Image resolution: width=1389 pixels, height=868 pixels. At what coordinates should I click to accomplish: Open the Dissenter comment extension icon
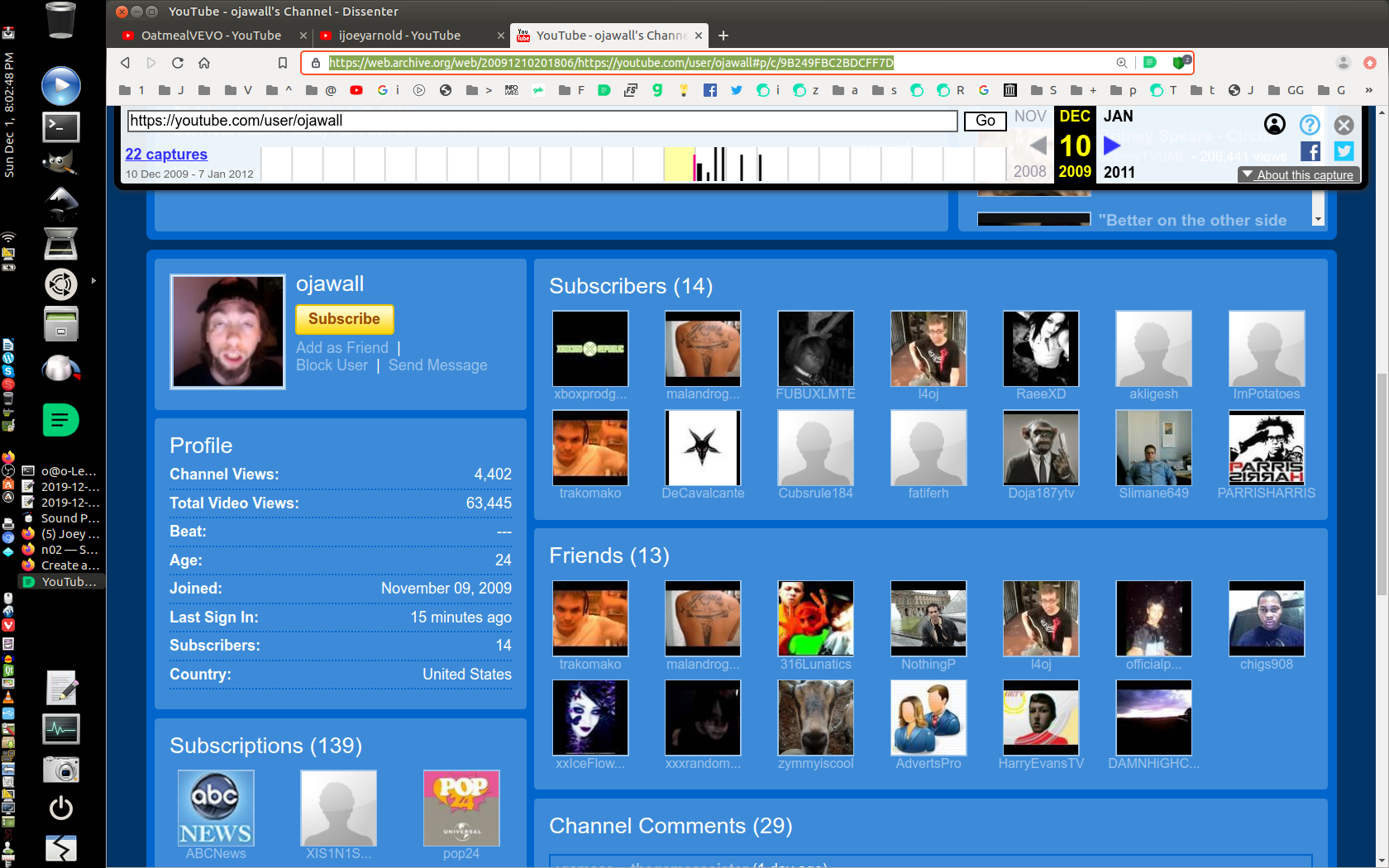(1149, 62)
